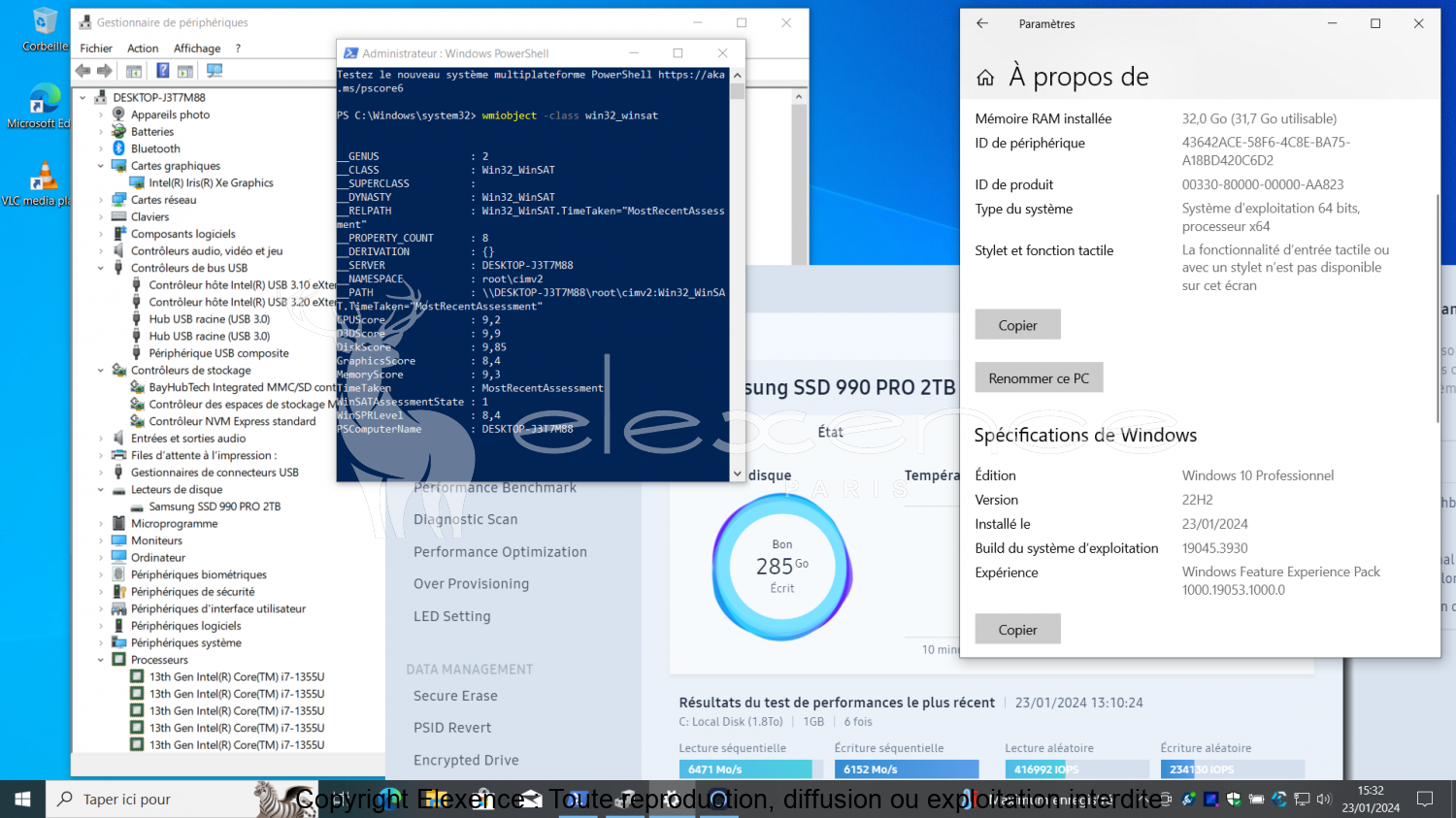Open the Action menu in Device Manager
The image size is (1456, 818).
pos(143,49)
